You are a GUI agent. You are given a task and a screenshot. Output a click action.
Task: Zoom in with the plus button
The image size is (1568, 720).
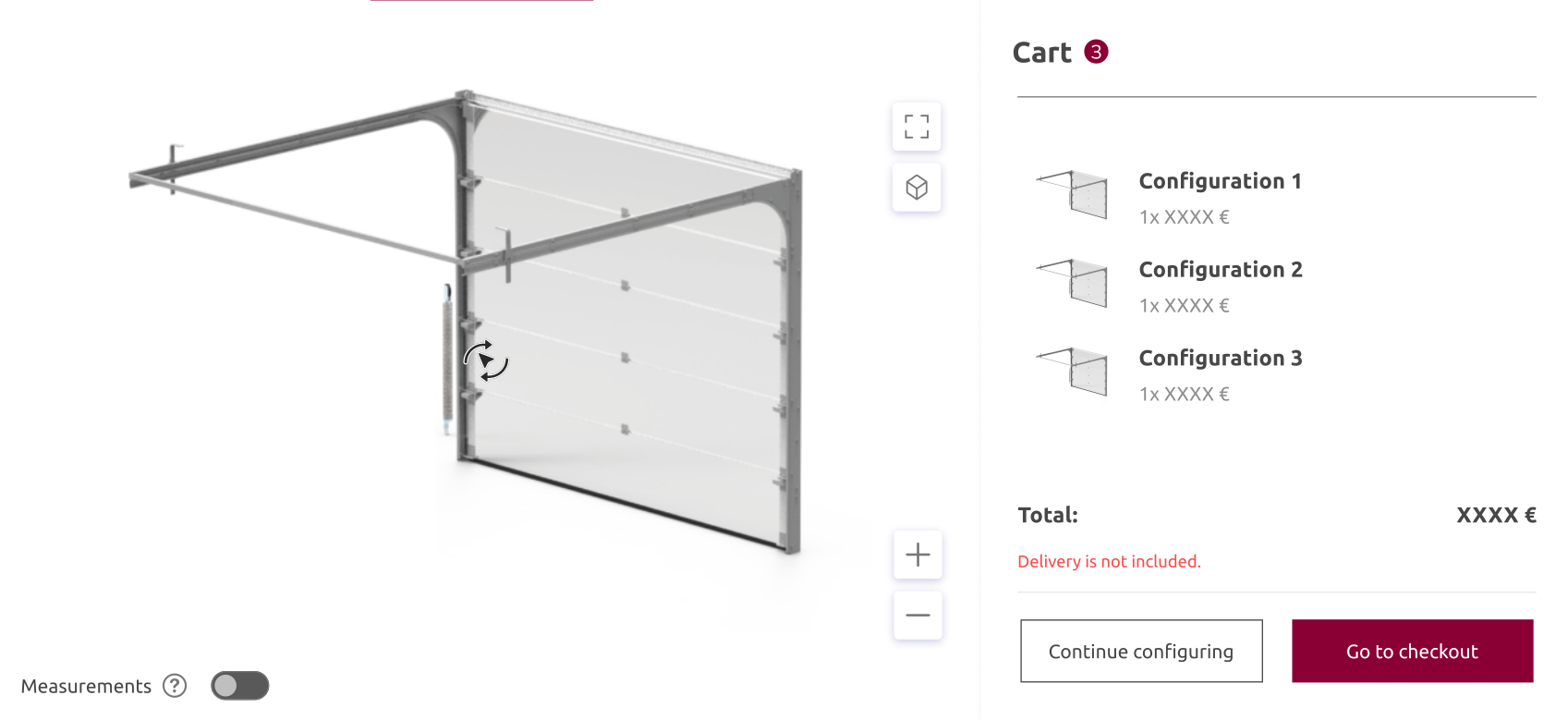[x=918, y=555]
